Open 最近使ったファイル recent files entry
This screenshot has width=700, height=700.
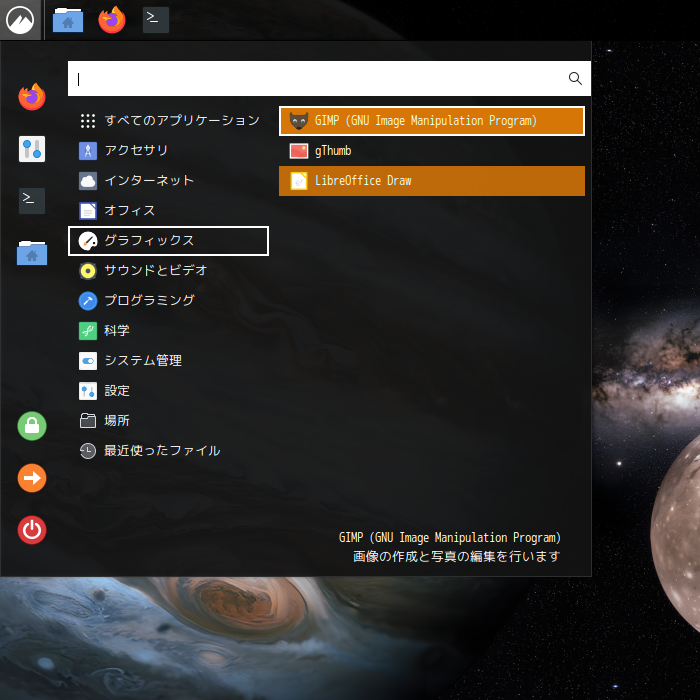168,451
